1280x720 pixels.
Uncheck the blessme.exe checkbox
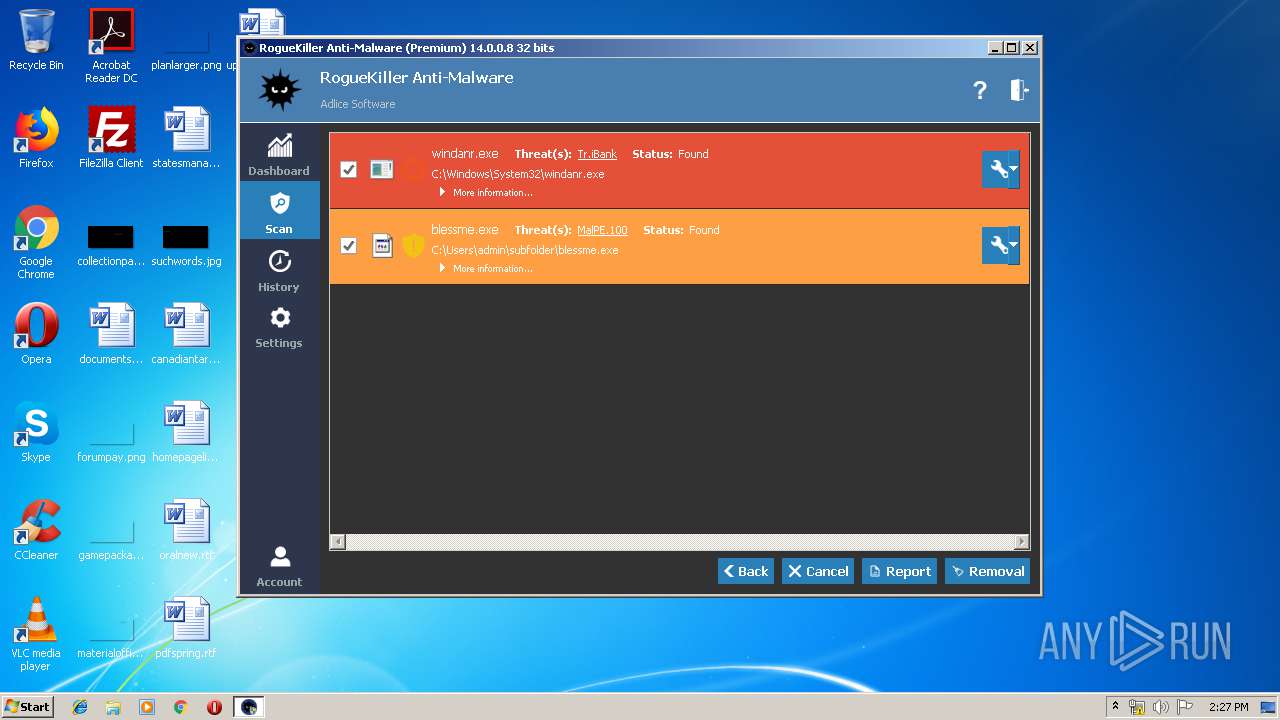[348, 245]
